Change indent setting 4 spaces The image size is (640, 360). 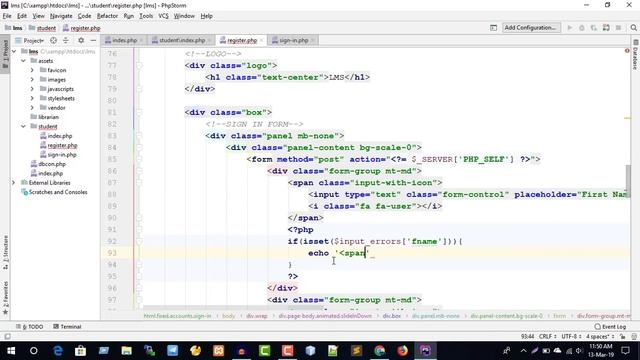pyautogui.click(x=600, y=337)
